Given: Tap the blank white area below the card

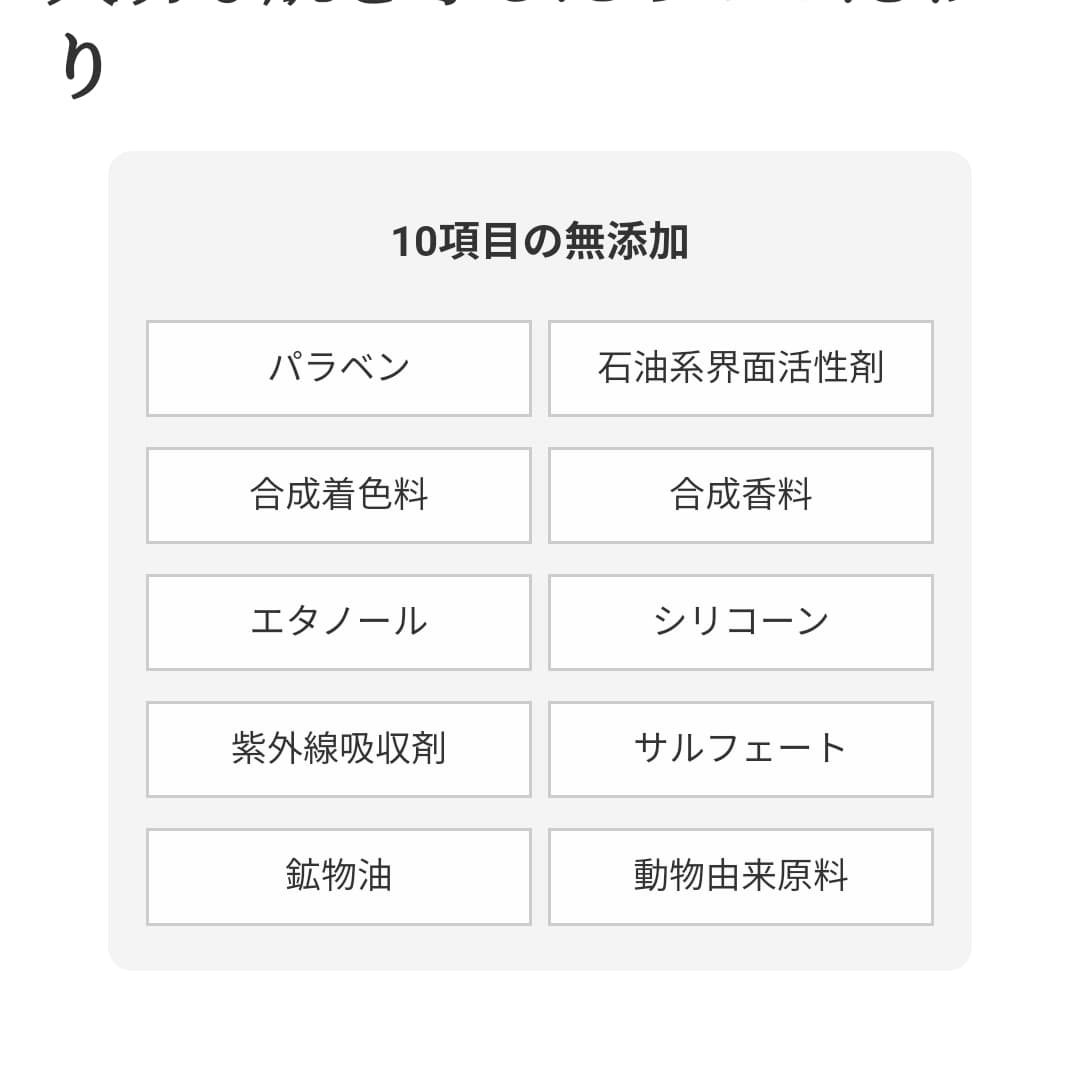Looking at the screenshot, I should 540,1025.
